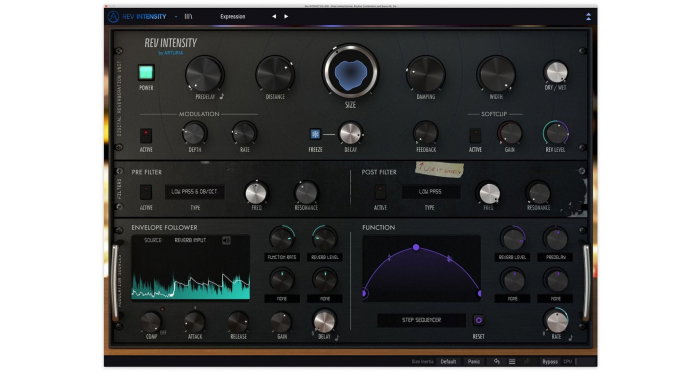
Task: Open the Post Filter Type Low Pass dropdown
Action: pos(430,192)
